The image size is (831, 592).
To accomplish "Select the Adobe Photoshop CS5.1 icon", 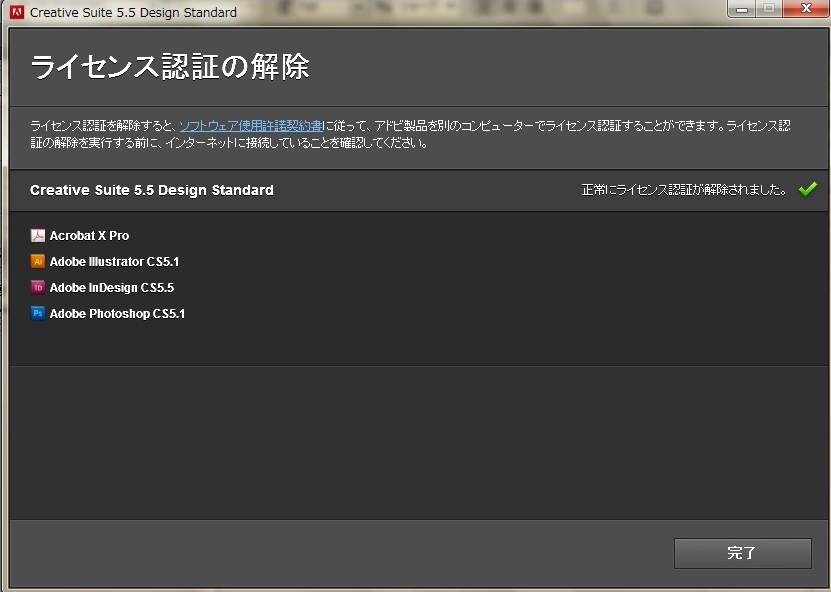I will pos(38,313).
